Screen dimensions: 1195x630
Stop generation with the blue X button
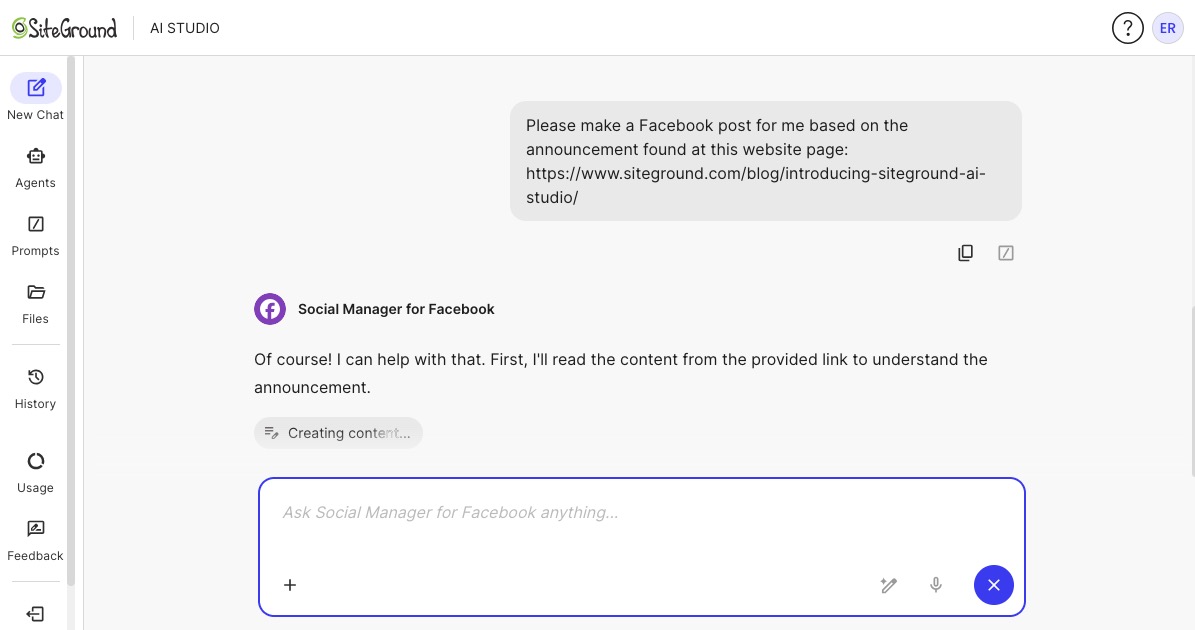click(x=993, y=585)
